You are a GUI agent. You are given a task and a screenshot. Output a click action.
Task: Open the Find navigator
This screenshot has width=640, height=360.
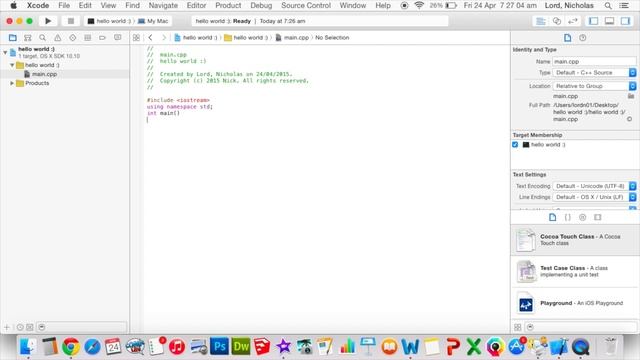(x=42, y=38)
